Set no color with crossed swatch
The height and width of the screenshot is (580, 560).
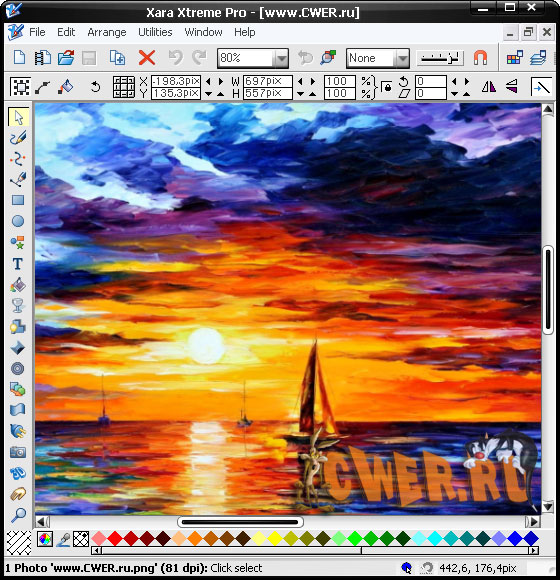pyautogui.click(x=81, y=539)
